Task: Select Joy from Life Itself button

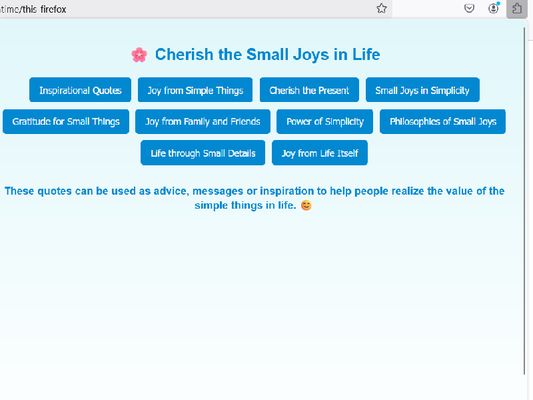Action: [320, 153]
